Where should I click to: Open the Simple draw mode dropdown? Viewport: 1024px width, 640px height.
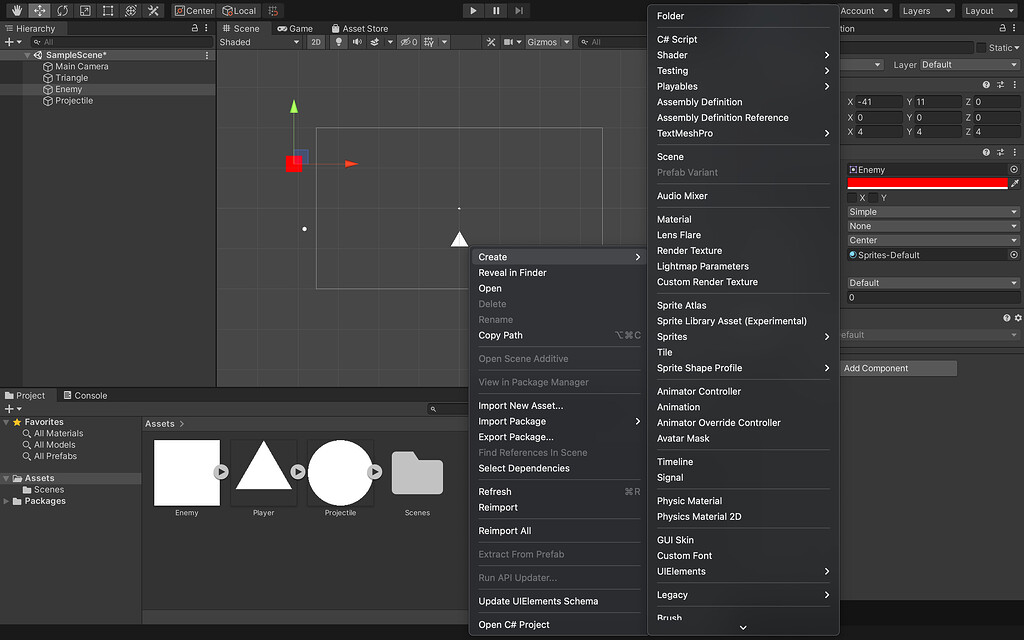[930, 211]
